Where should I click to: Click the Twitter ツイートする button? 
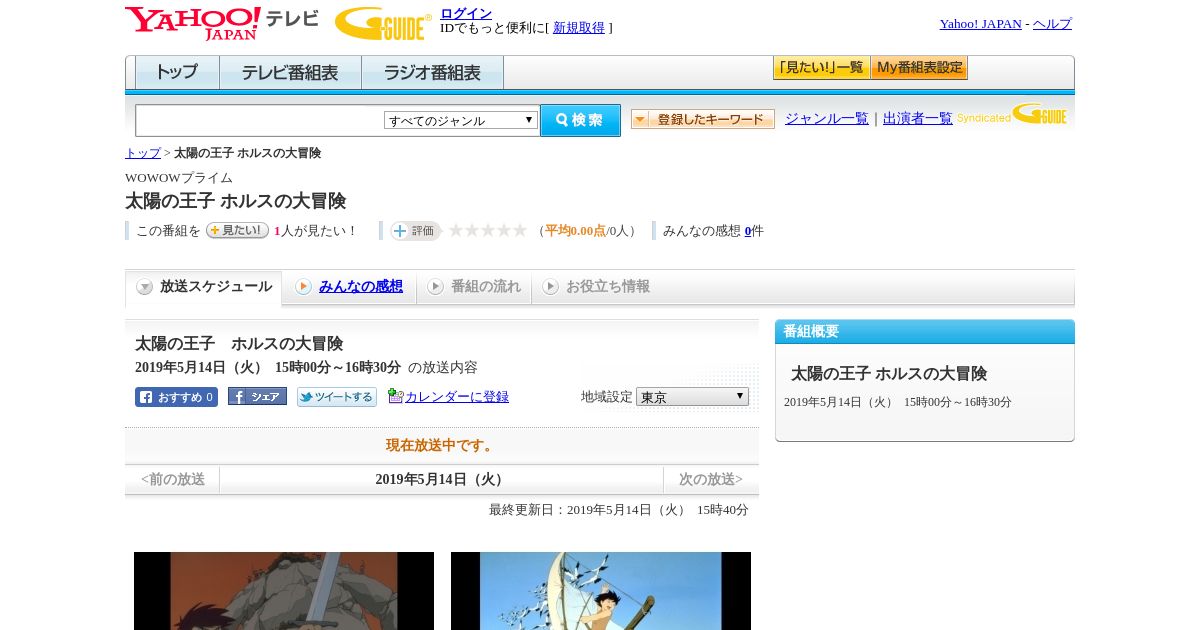point(337,397)
